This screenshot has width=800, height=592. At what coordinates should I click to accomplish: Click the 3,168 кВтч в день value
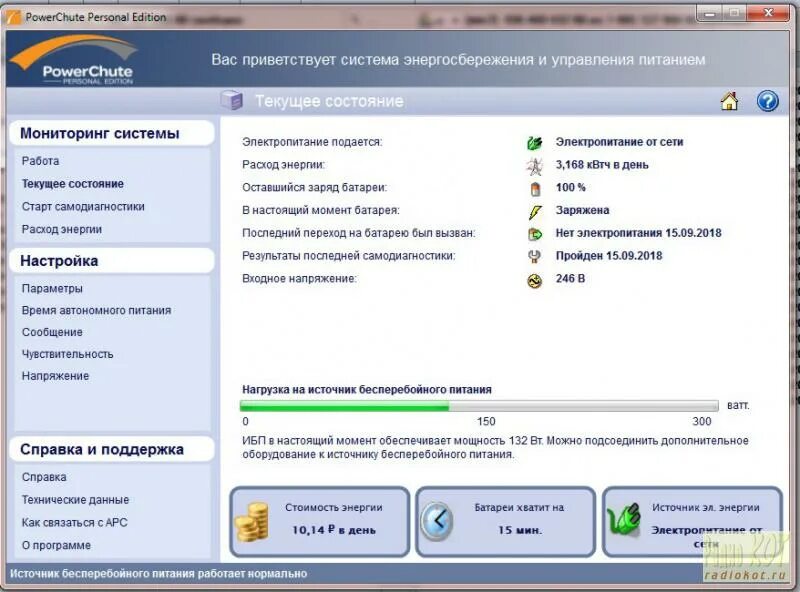(602, 165)
